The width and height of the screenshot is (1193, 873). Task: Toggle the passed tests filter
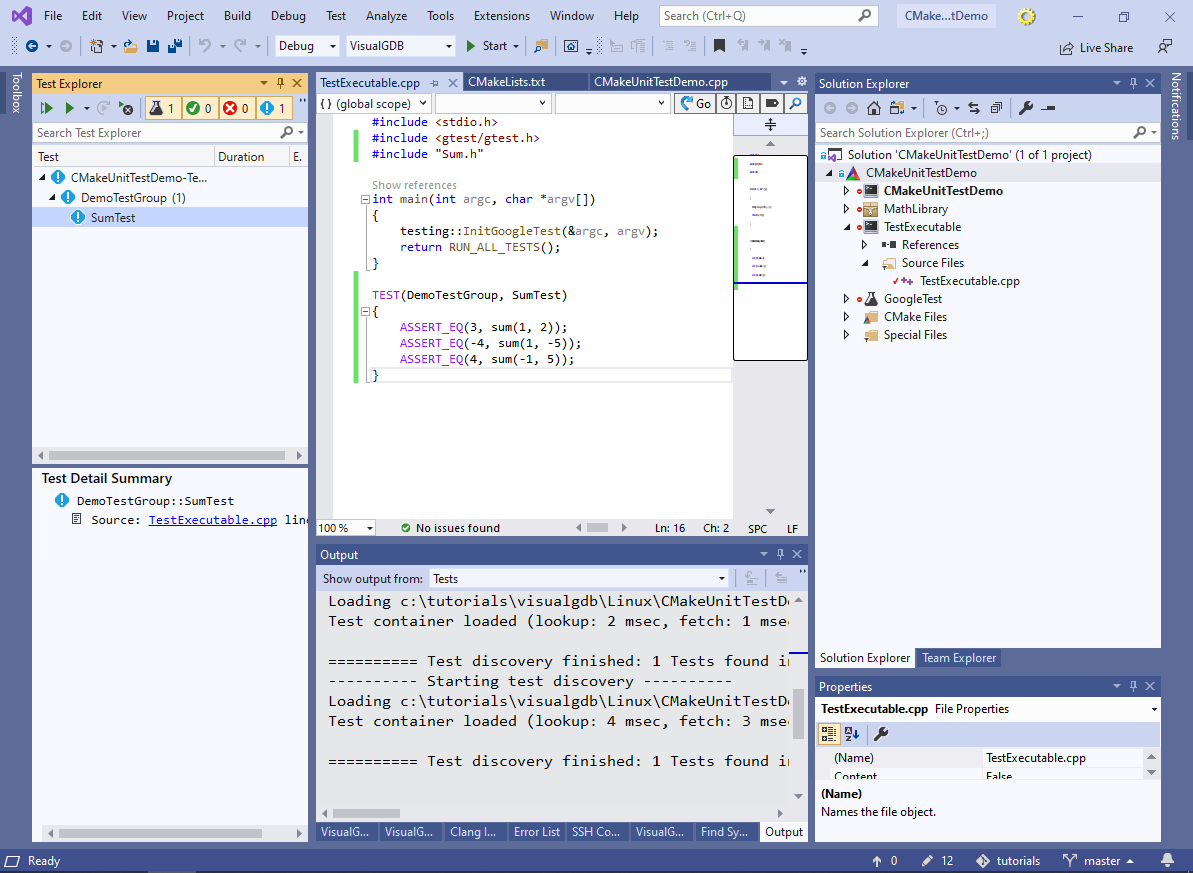tap(200, 108)
